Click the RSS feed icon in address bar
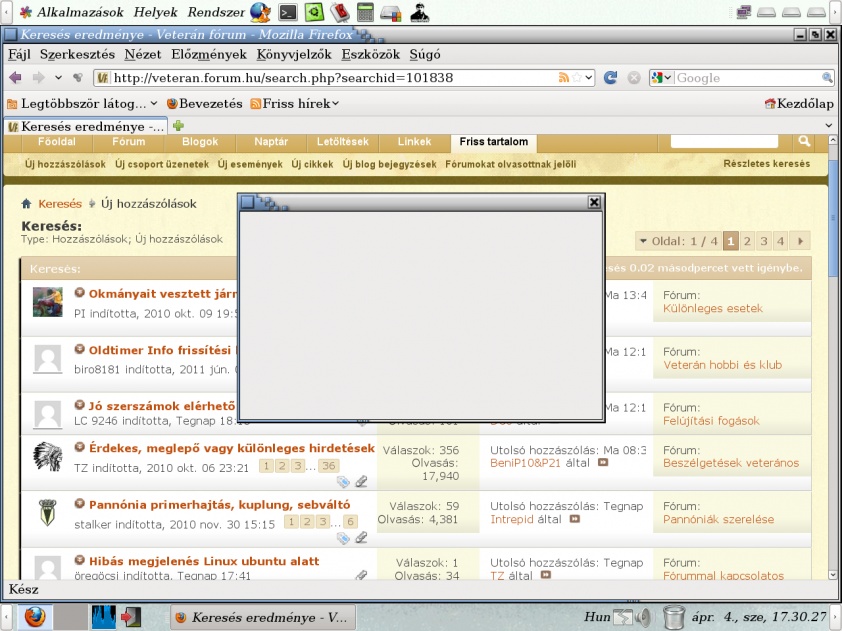 pyautogui.click(x=564, y=78)
